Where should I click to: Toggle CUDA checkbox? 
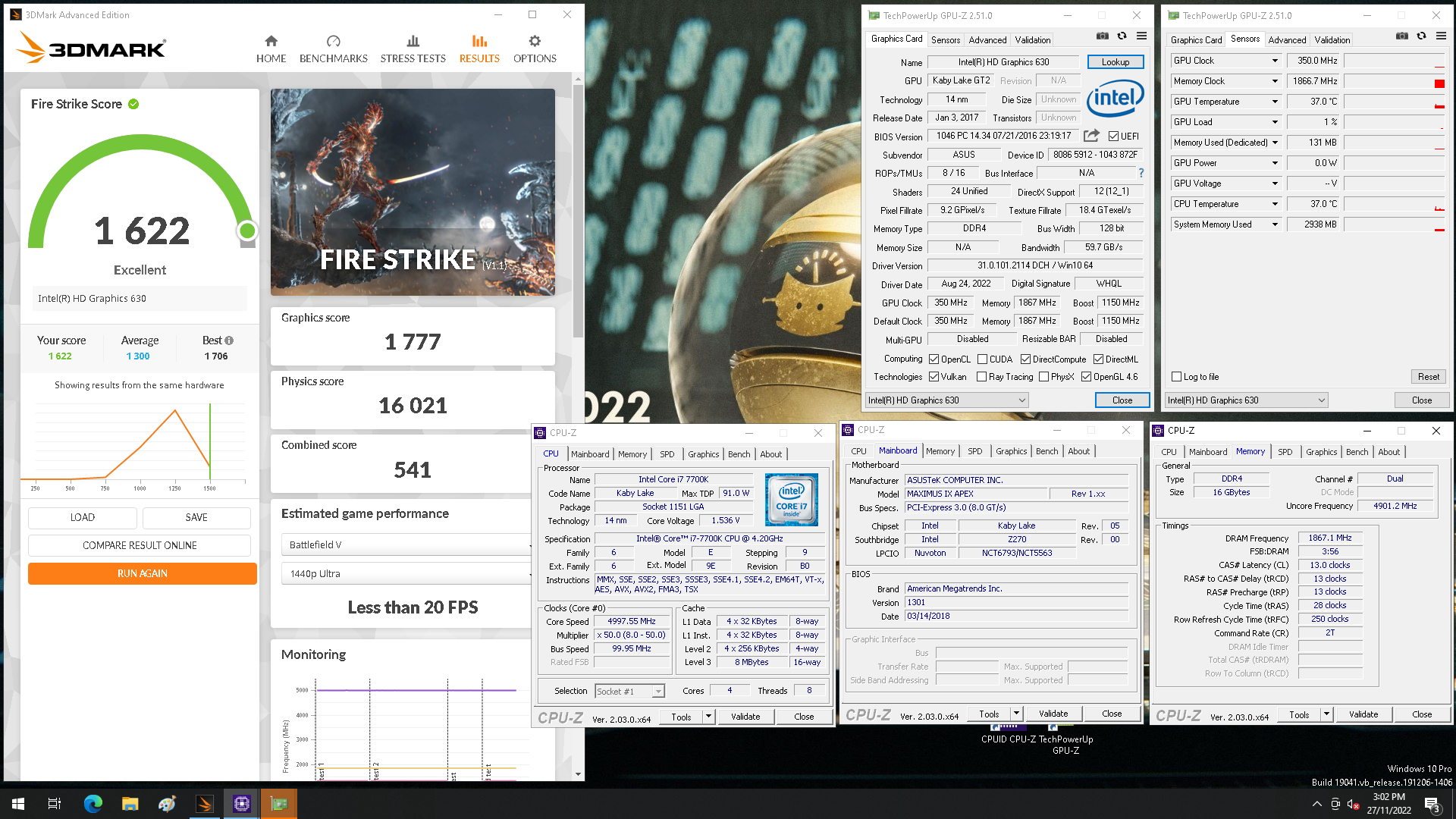coord(982,359)
